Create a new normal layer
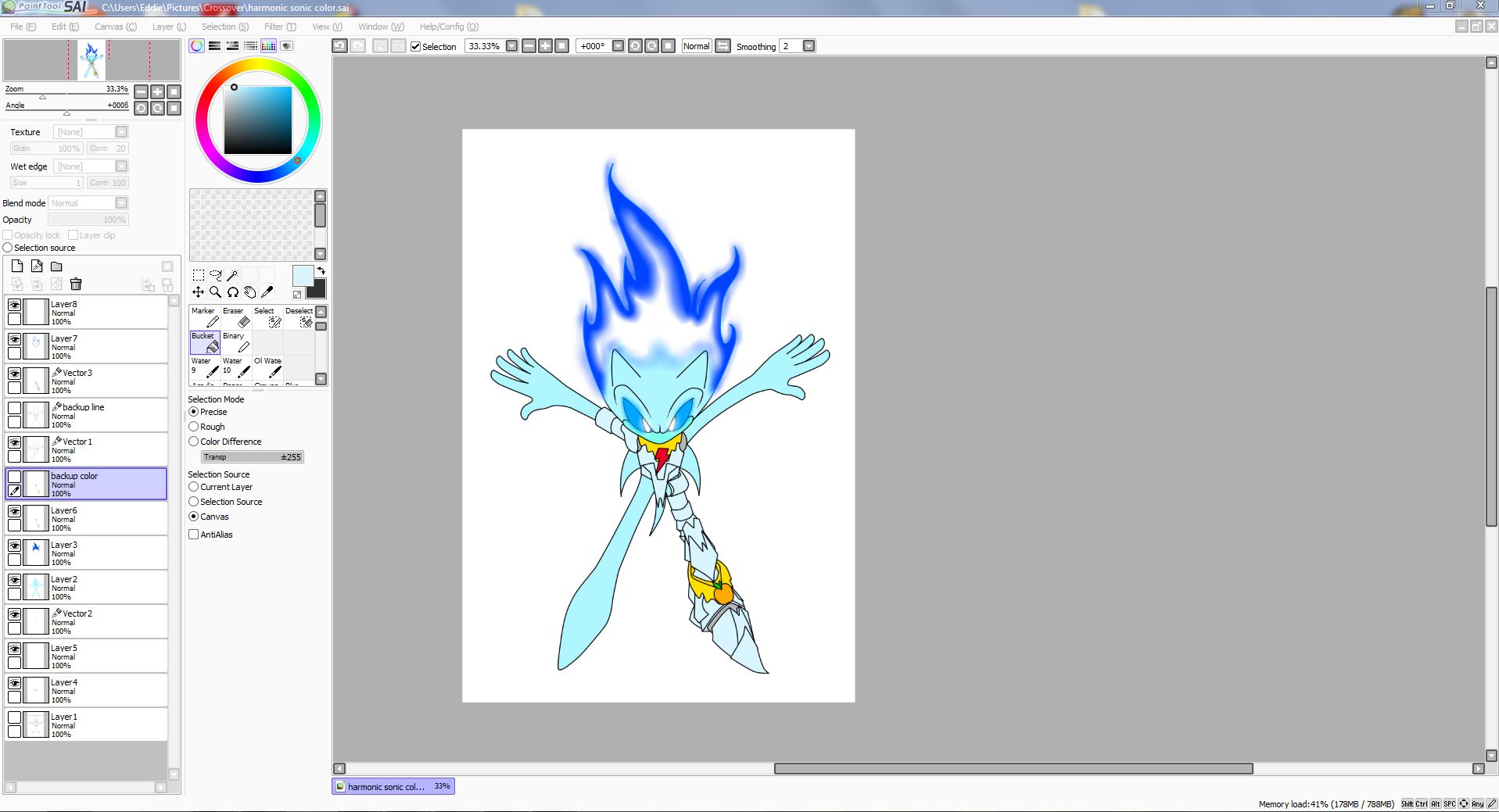Viewport: 1499px width, 812px height. (17, 266)
